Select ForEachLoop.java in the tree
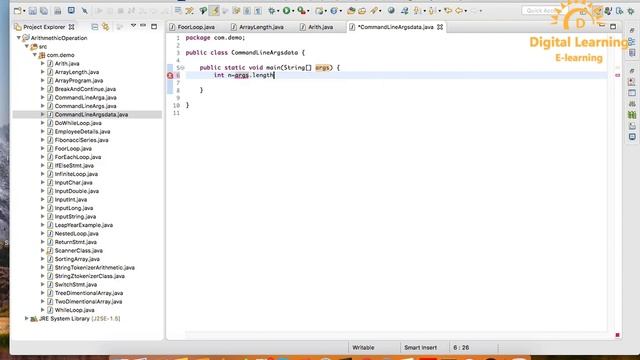The image size is (640, 360). click(78, 157)
